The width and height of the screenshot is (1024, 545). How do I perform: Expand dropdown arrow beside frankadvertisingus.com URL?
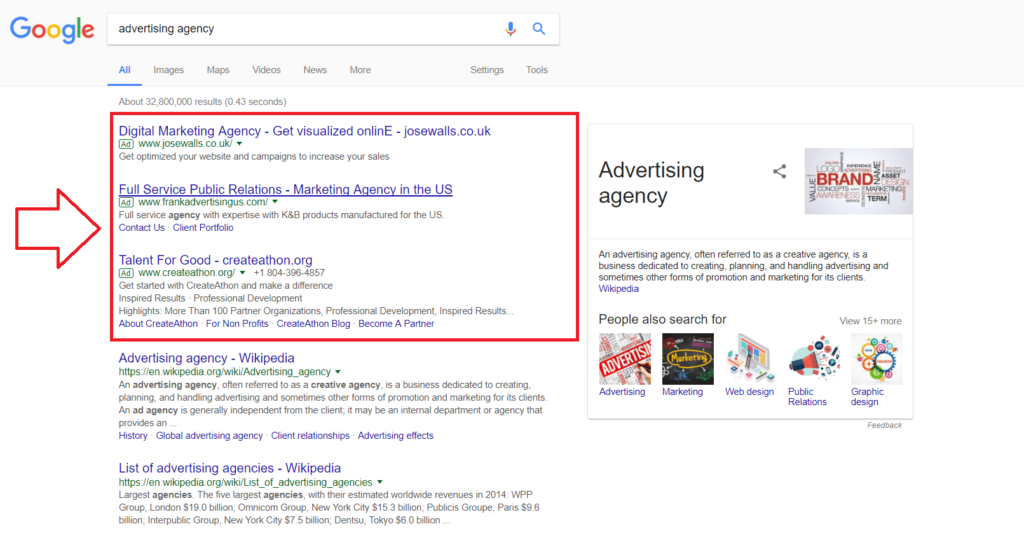(x=275, y=202)
